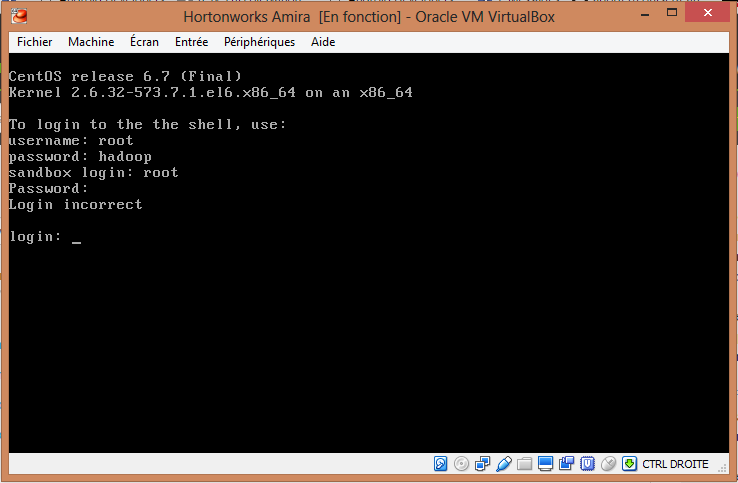Maximize the VirtualBox window
The width and height of the screenshot is (738, 483).
(x=672, y=13)
